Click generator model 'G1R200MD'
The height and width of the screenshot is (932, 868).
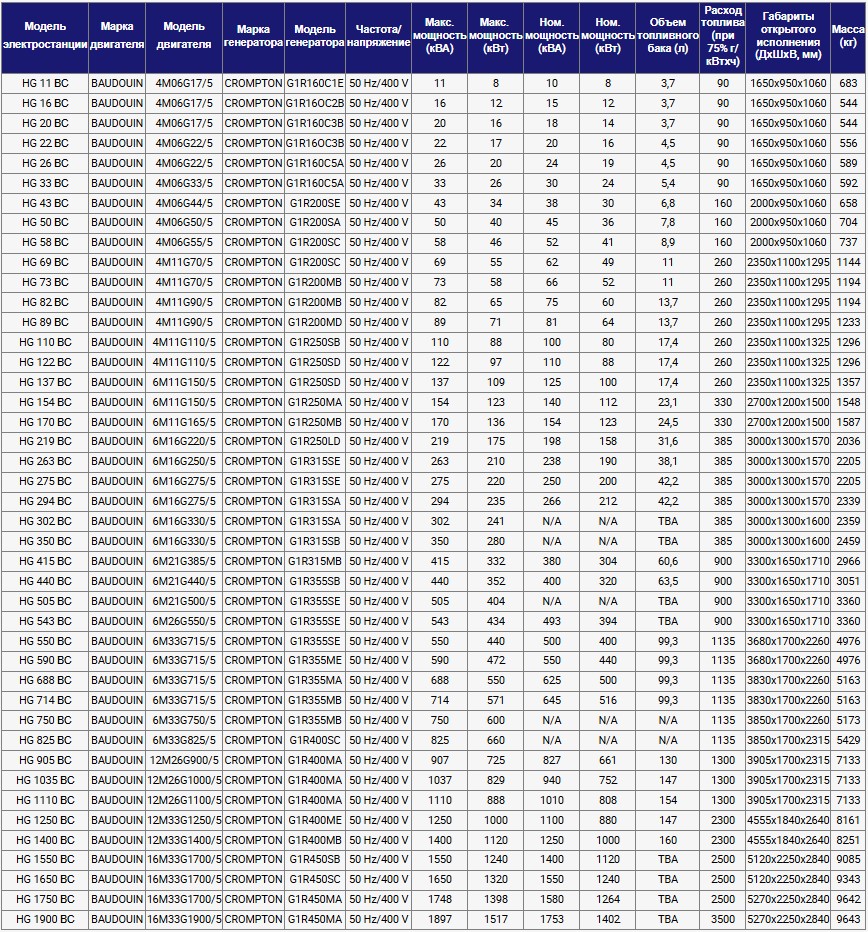315,322
